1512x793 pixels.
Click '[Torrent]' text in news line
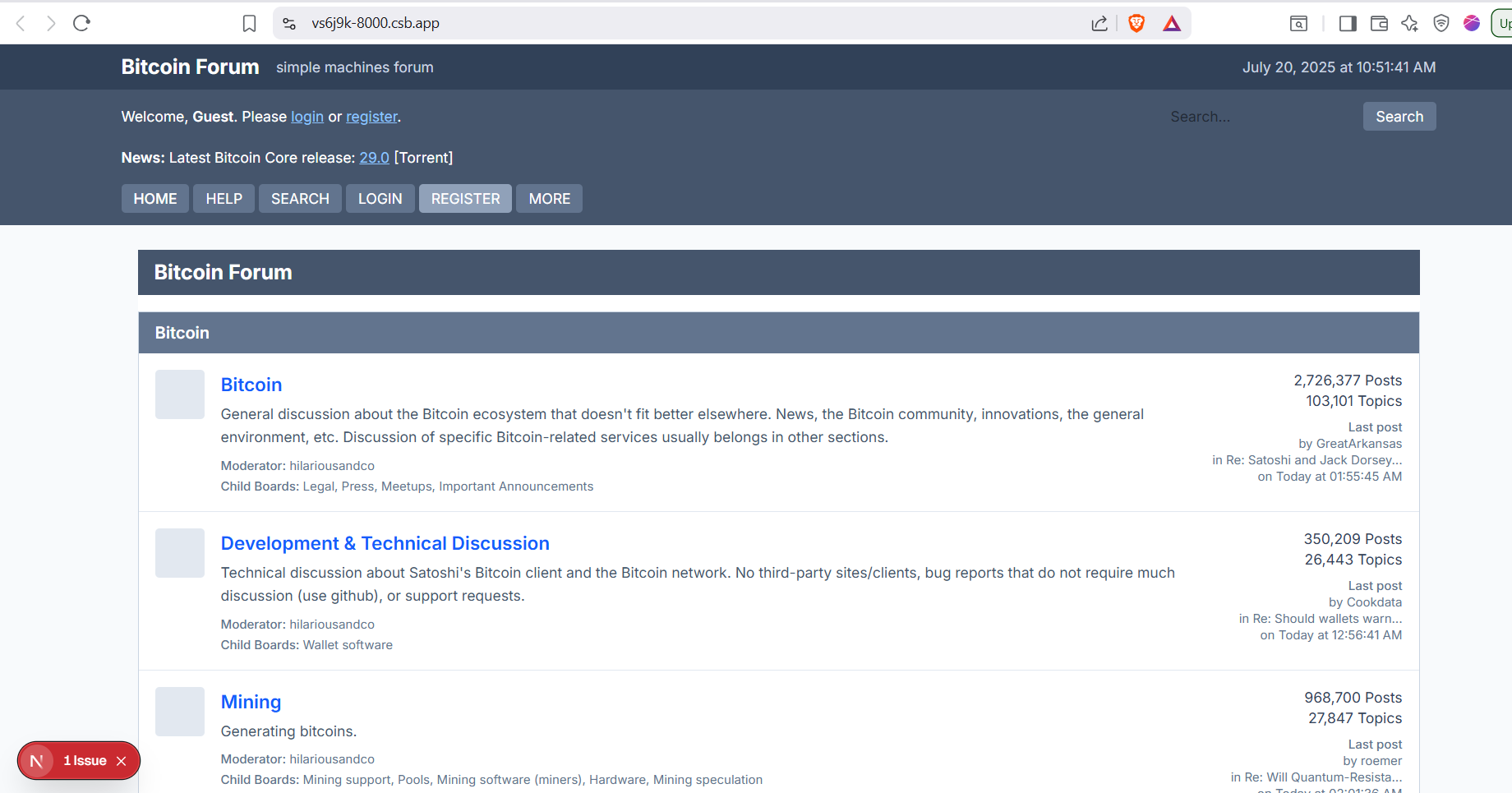[423, 158]
